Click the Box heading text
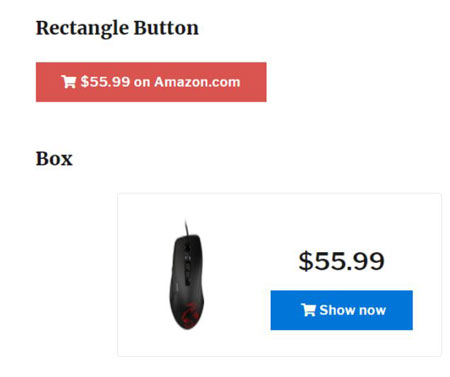The image size is (450, 377). pos(54,159)
